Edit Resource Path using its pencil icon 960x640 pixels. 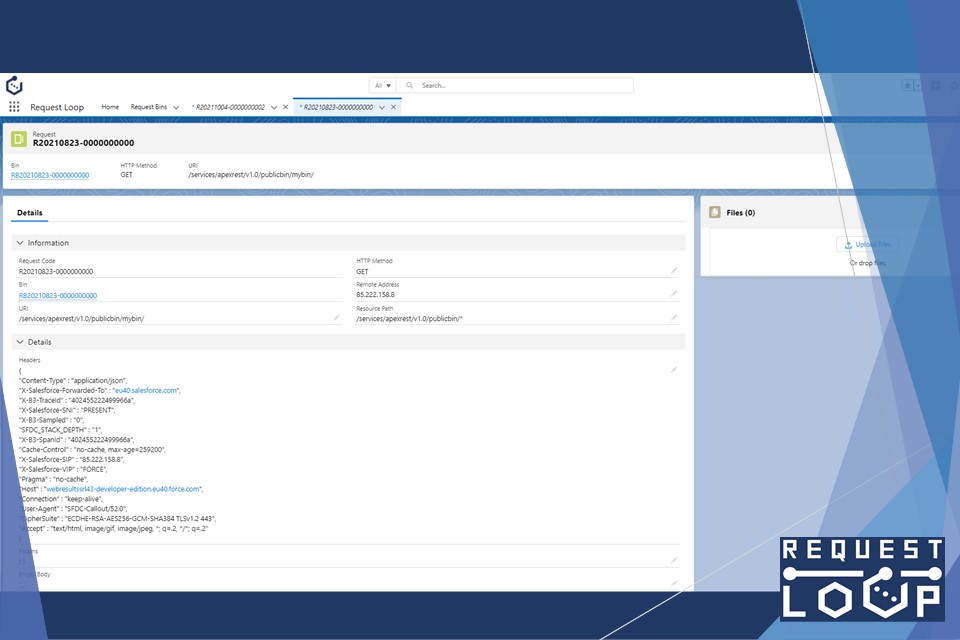click(x=674, y=318)
